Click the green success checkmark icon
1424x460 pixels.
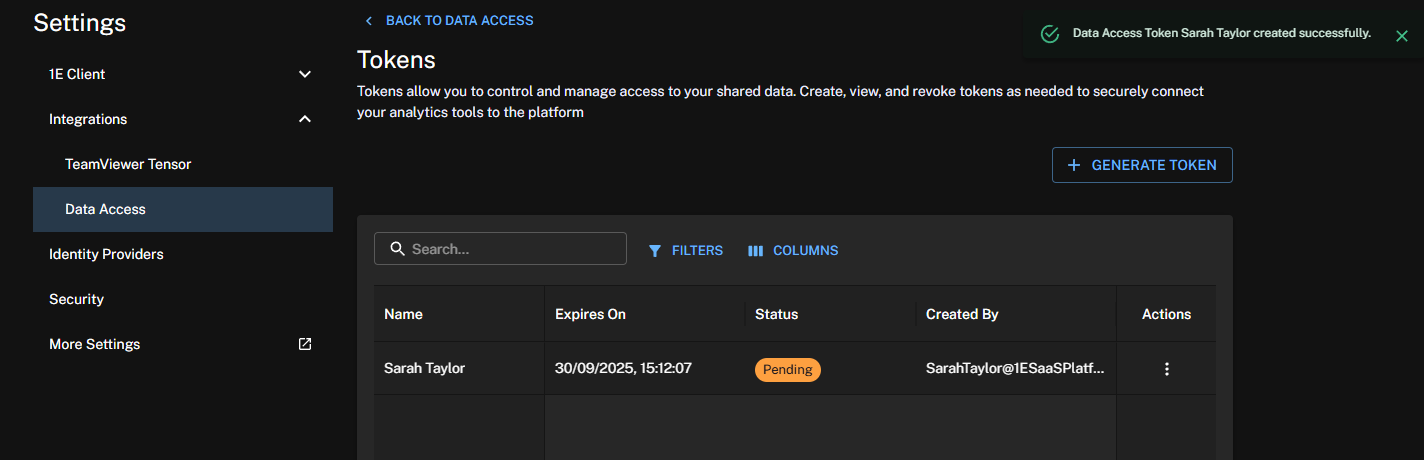(x=1050, y=34)
